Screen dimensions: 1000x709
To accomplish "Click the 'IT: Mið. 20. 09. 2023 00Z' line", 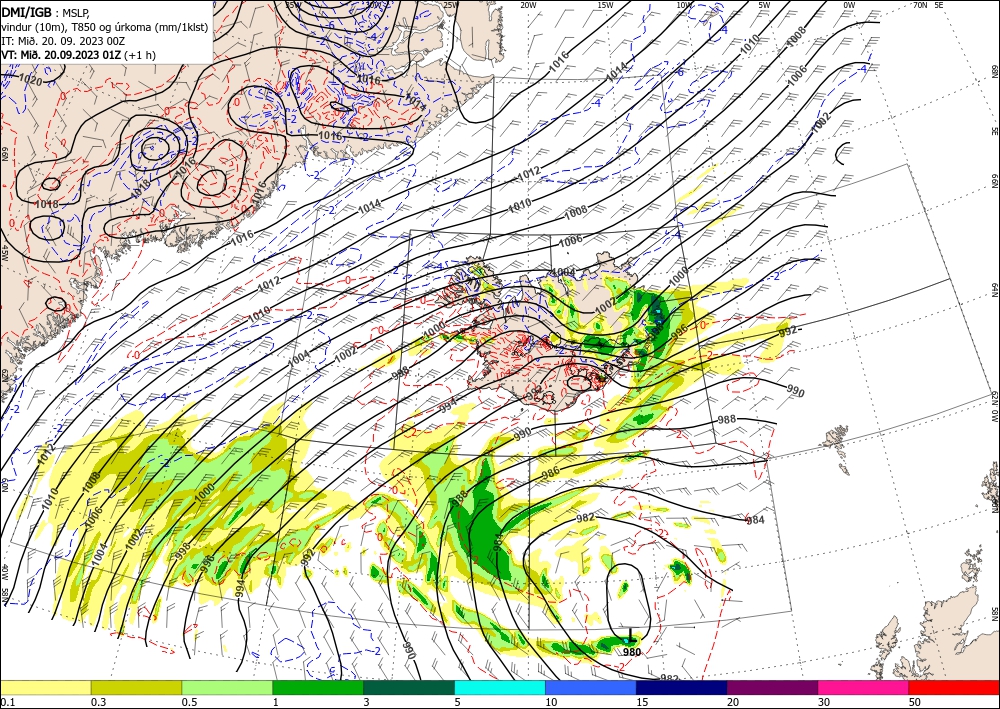I will point(63,41).
